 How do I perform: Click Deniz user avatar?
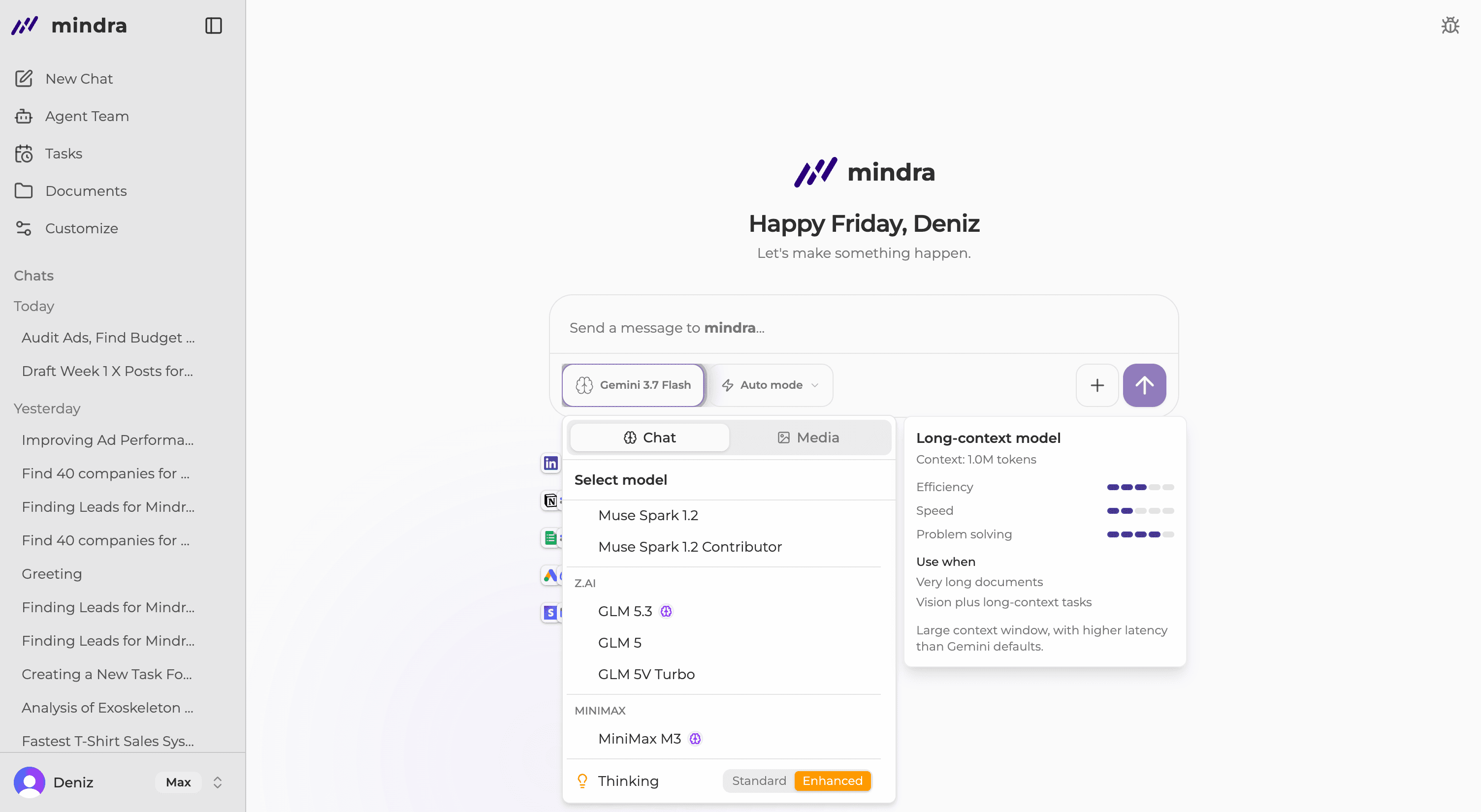(x=30, y=782)
